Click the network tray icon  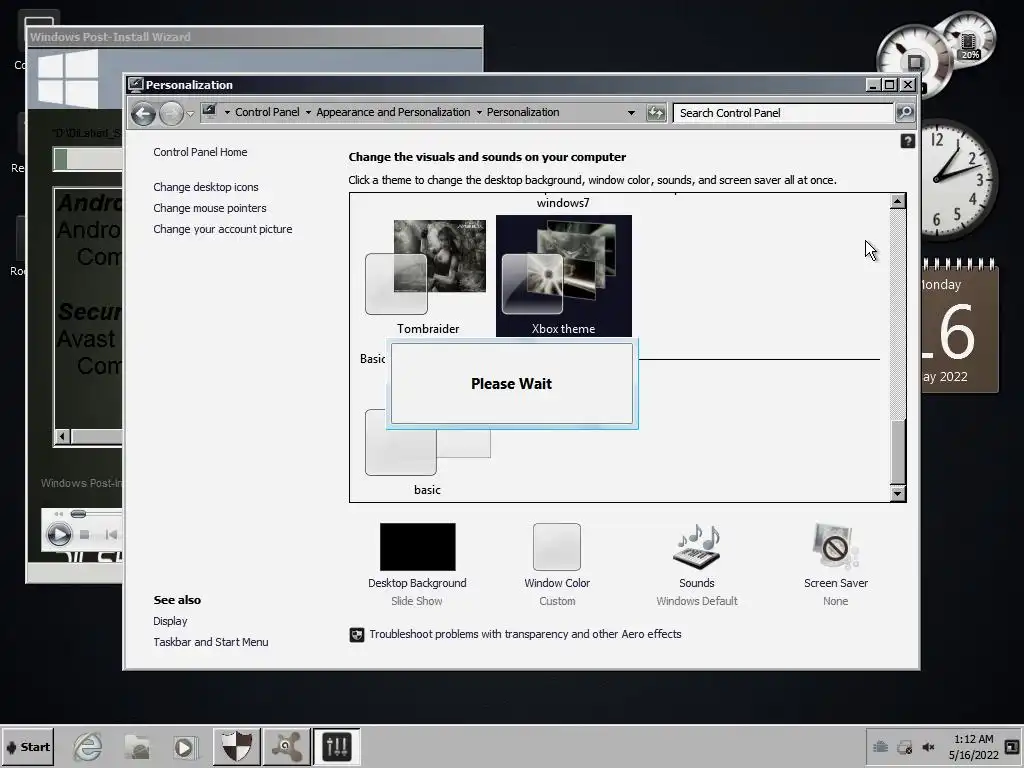tap(880, 746)
